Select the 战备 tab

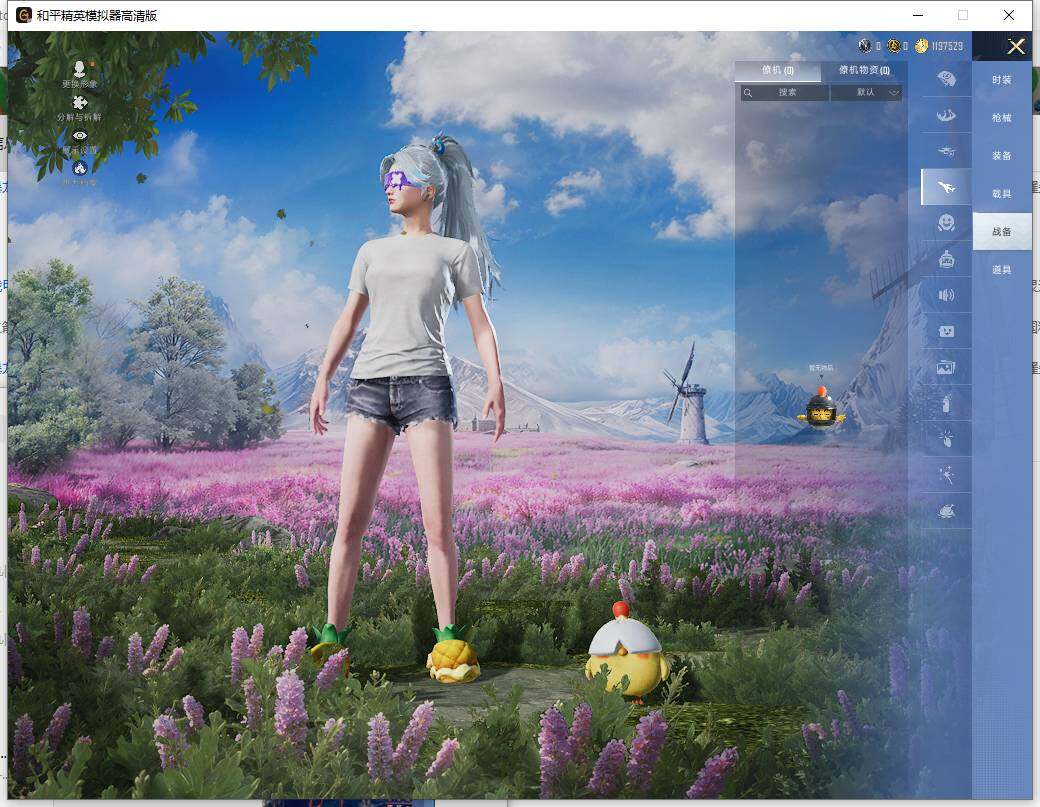(x=1002, y=231)
